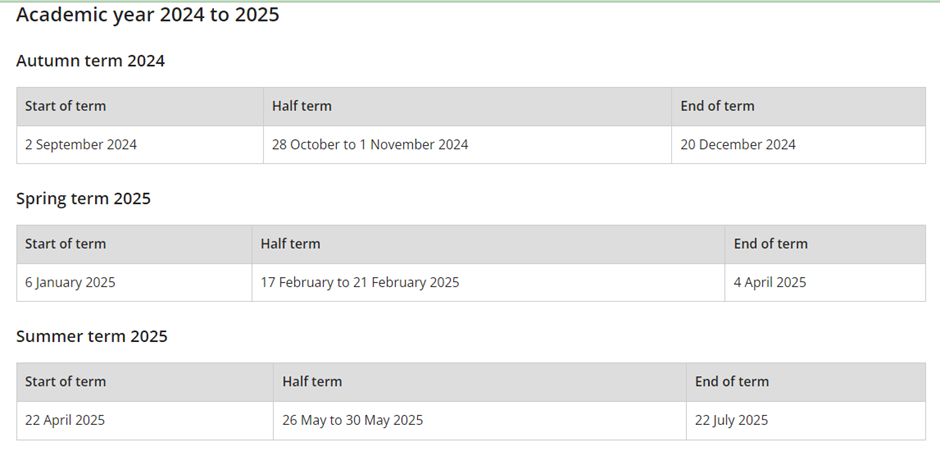Viewport: 940px width, 456px height.
Task: Select the 6 January 2025 cell
Action: pyautogui.click(x=134, y=282)
